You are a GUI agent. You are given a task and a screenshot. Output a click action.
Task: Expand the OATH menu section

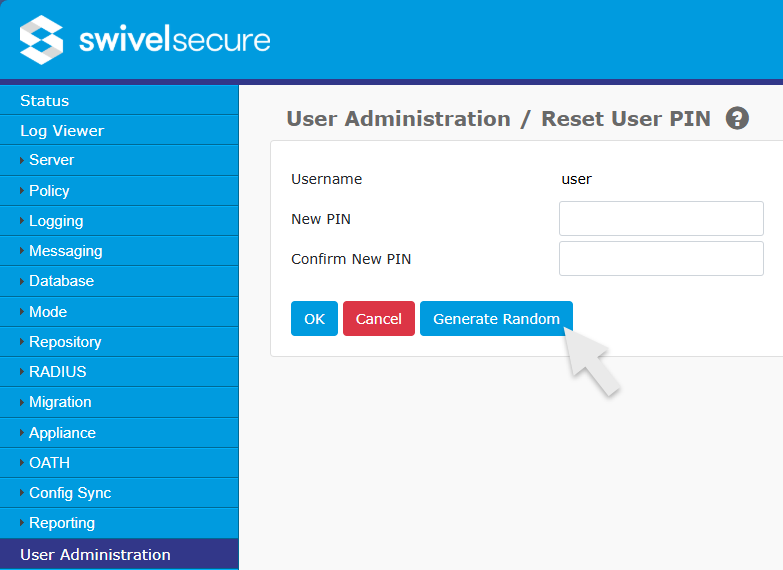tap(49, 463)
